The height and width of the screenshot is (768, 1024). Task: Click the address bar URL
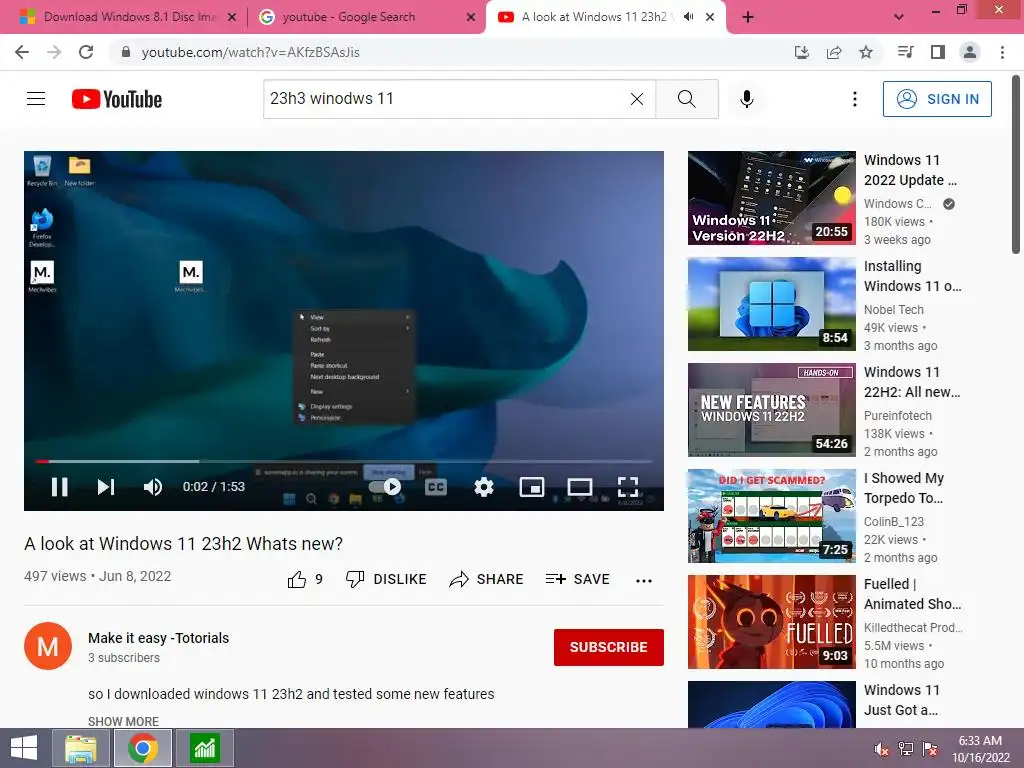coord(251,52)
